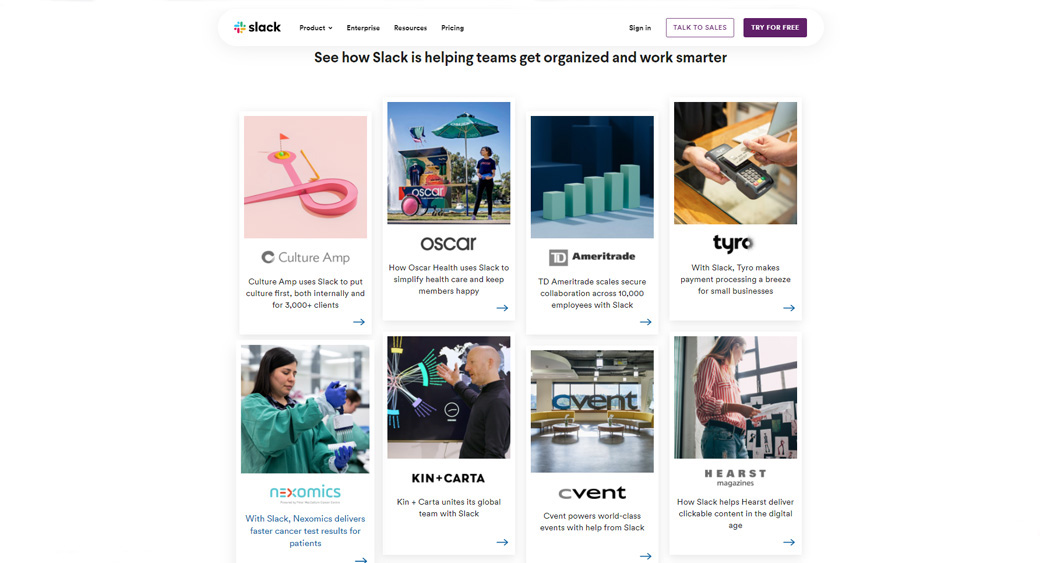This screenshot has height=563, width=1040.
Task: Go to the Pricing page
Action: point(452,28)
